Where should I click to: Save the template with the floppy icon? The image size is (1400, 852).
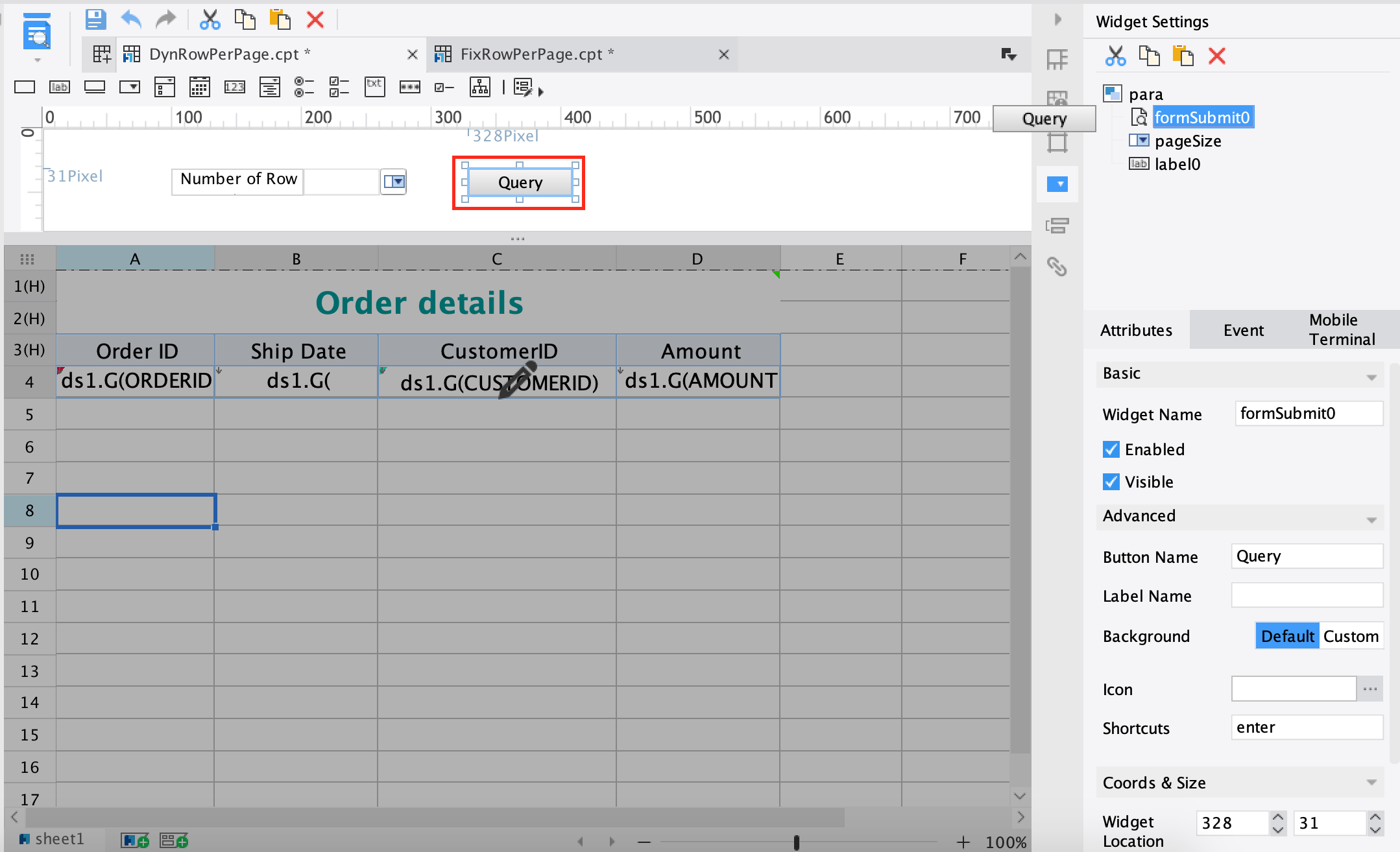click(x=95, y=19)
